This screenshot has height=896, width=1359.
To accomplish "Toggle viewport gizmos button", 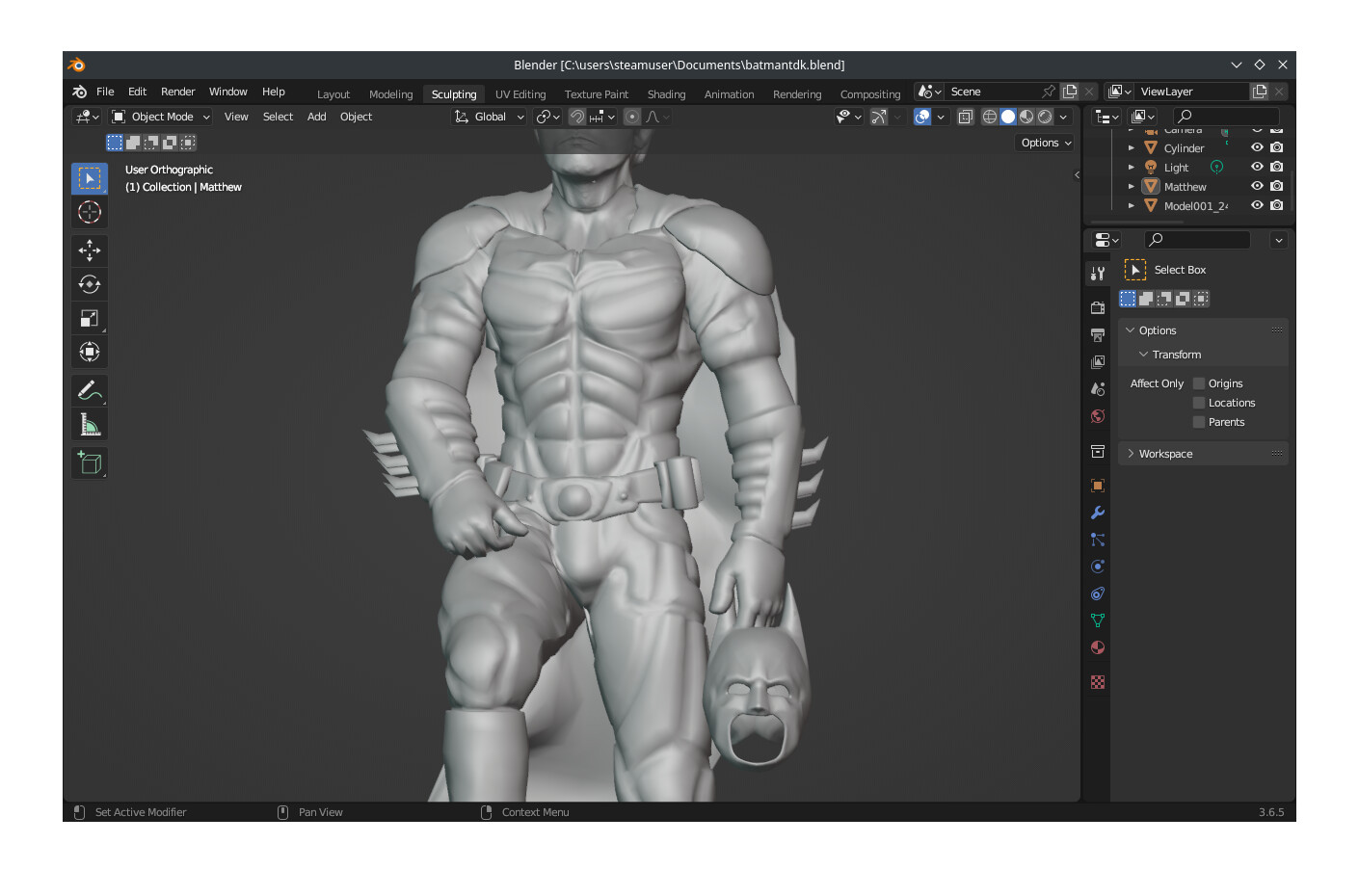I will click(879, 117).
